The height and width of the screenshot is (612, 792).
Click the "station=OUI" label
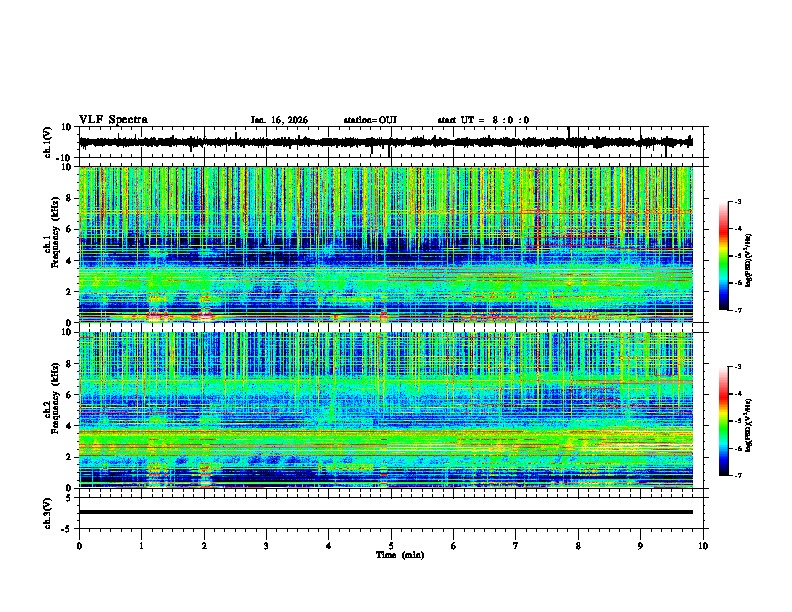370,120
